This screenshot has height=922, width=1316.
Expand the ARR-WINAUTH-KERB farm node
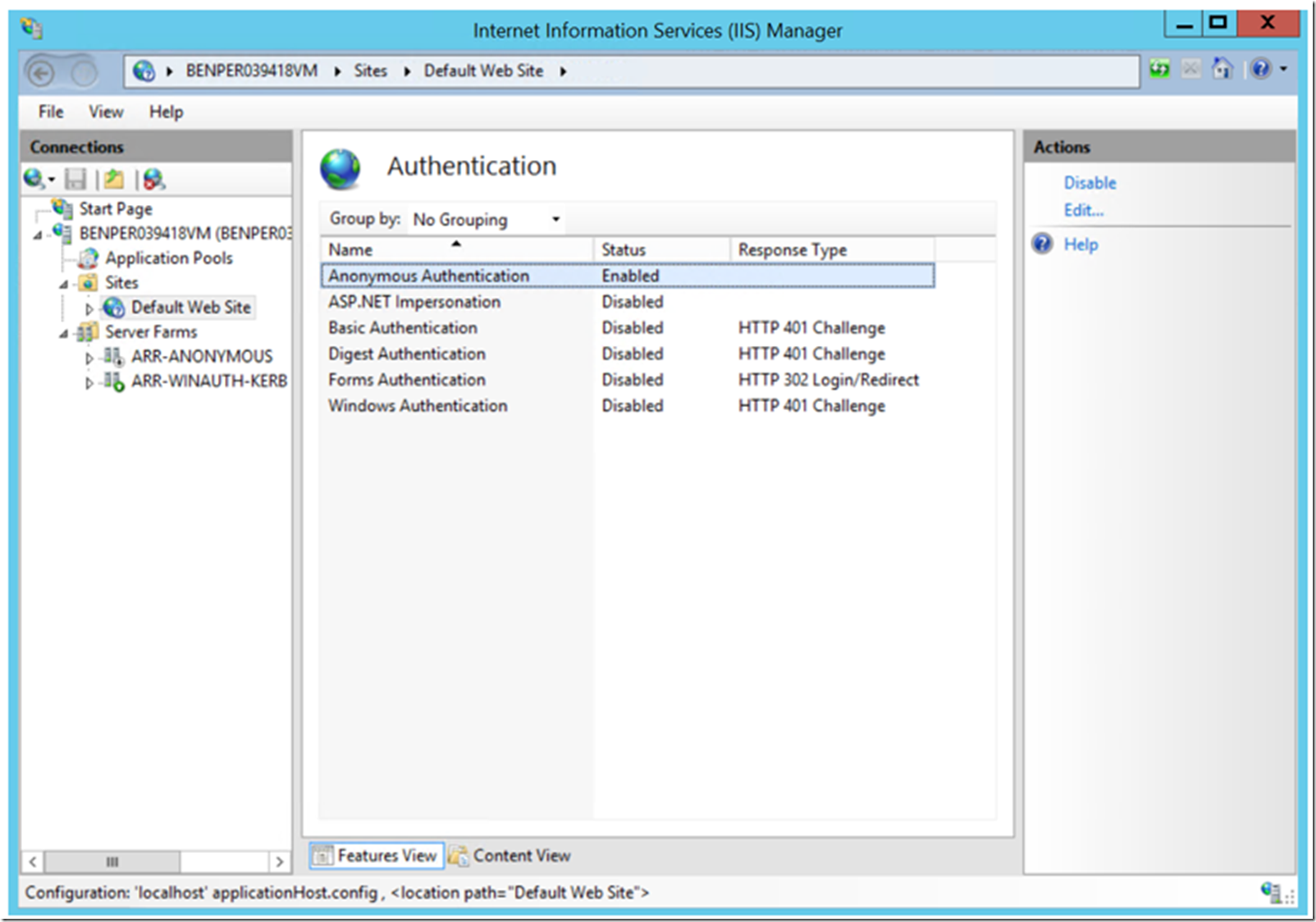pos(89,383)
